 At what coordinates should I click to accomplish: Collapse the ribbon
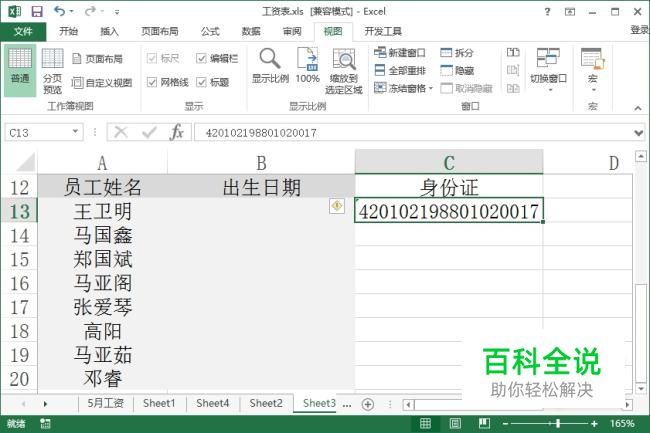click(638, 108)
